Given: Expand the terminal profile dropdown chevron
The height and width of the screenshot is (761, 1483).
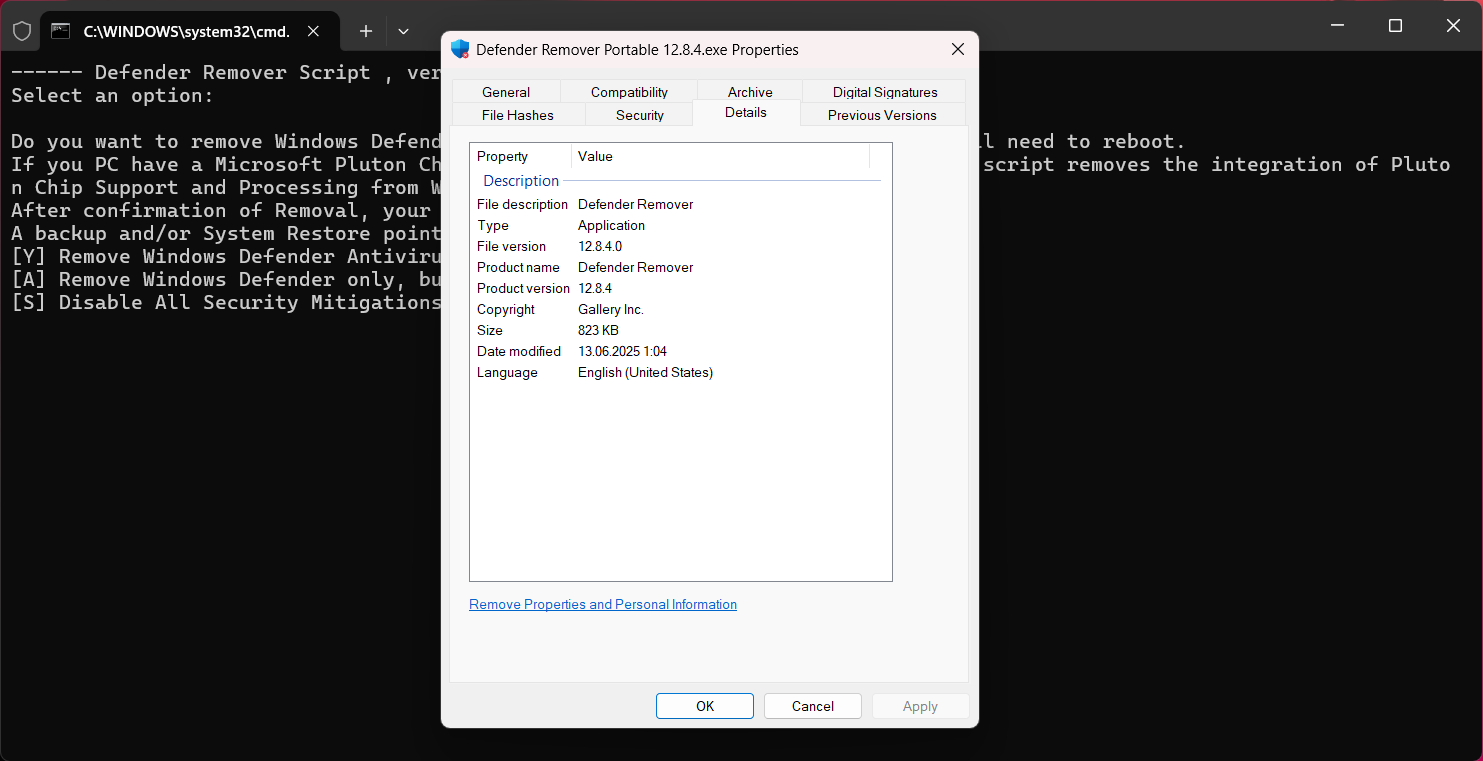Looking at the screenshot, I should [403, 31].
